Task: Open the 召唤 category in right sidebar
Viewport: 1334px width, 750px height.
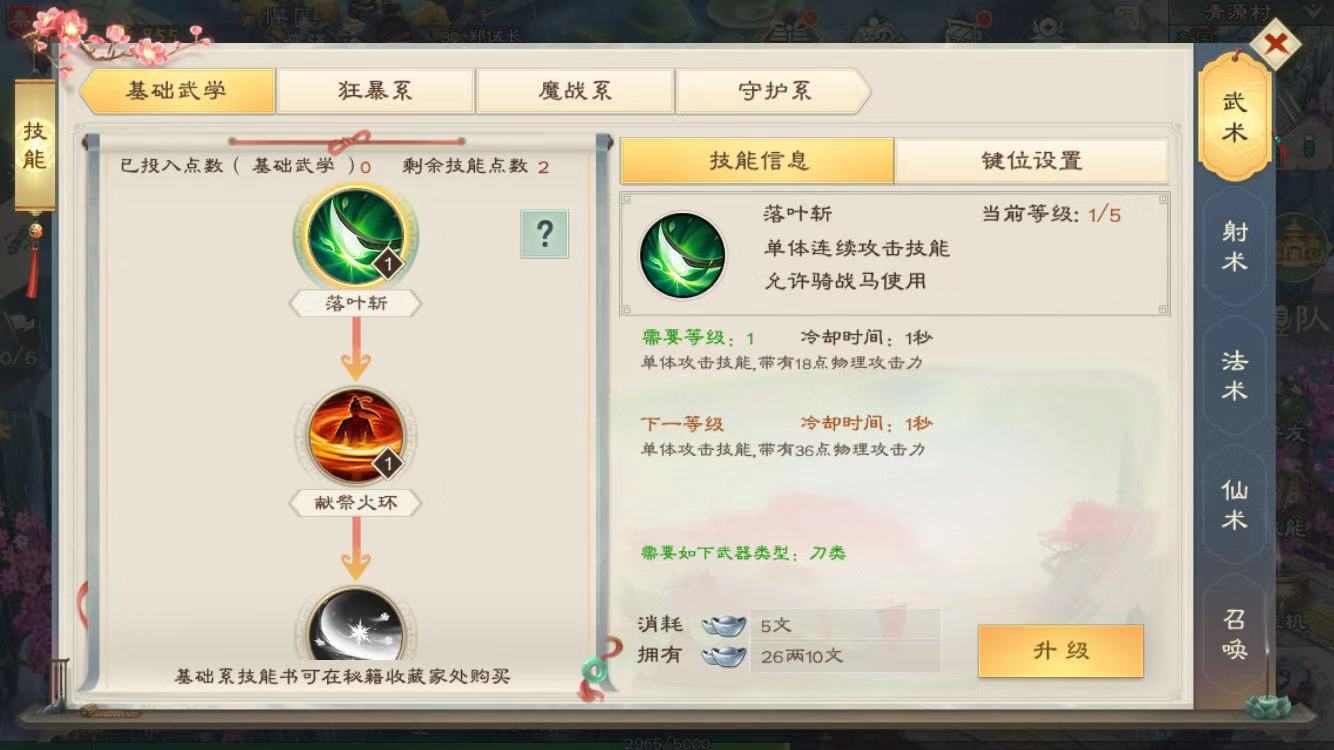Action: point(1235,634)
